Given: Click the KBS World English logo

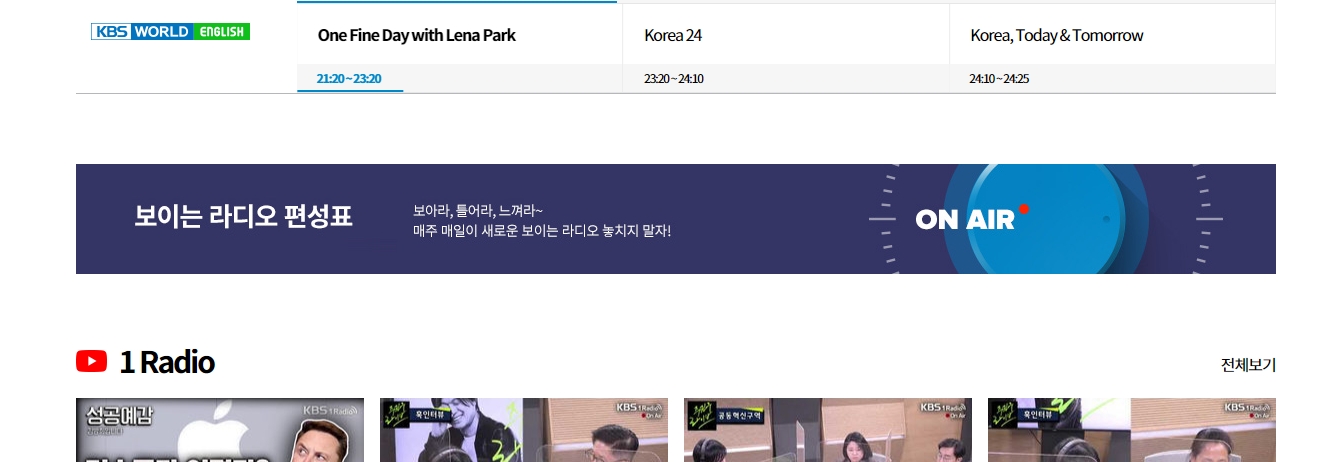Looking at the screenshot, I should coord(170,32).
